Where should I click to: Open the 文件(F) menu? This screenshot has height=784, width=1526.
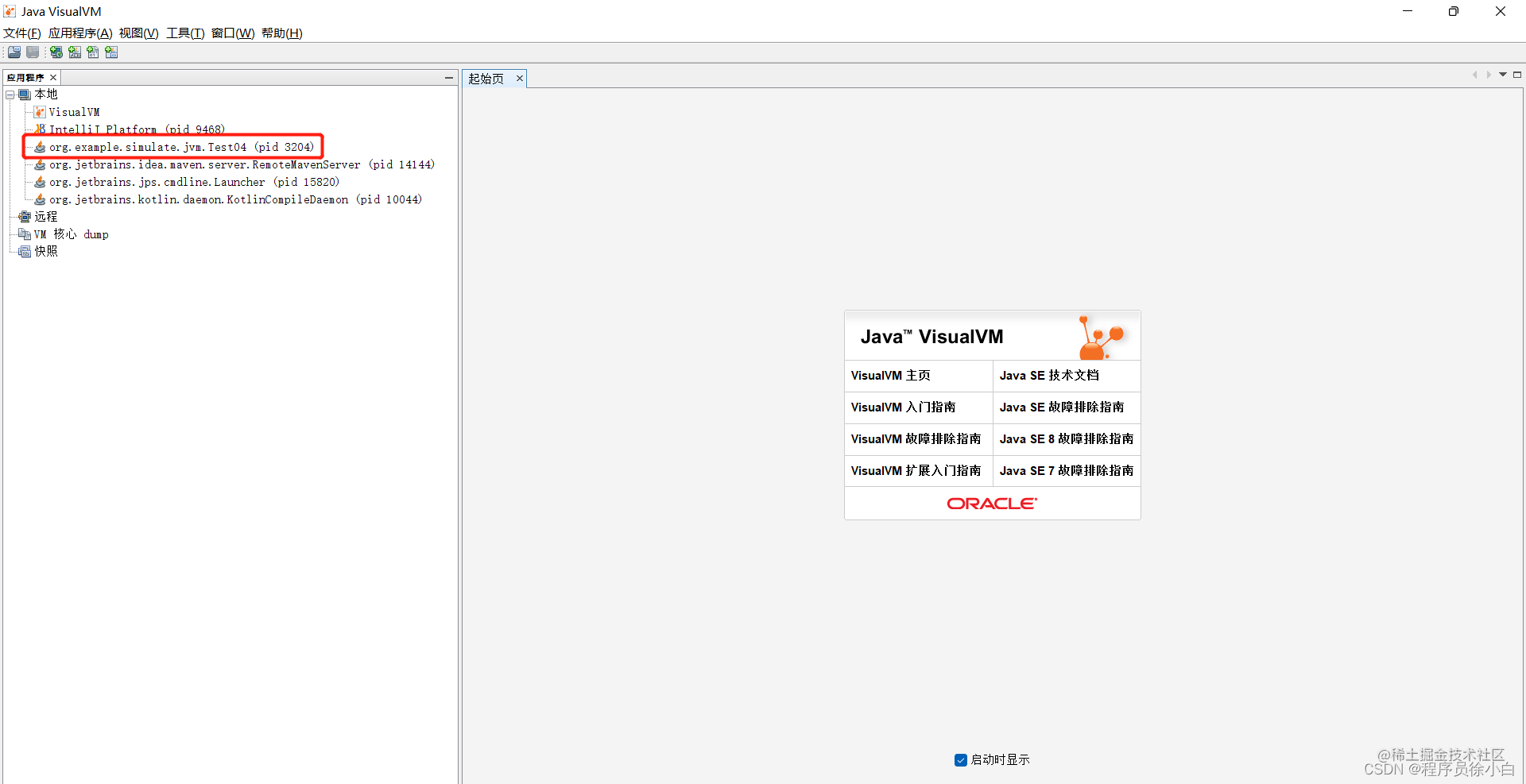tap(22, 33)
